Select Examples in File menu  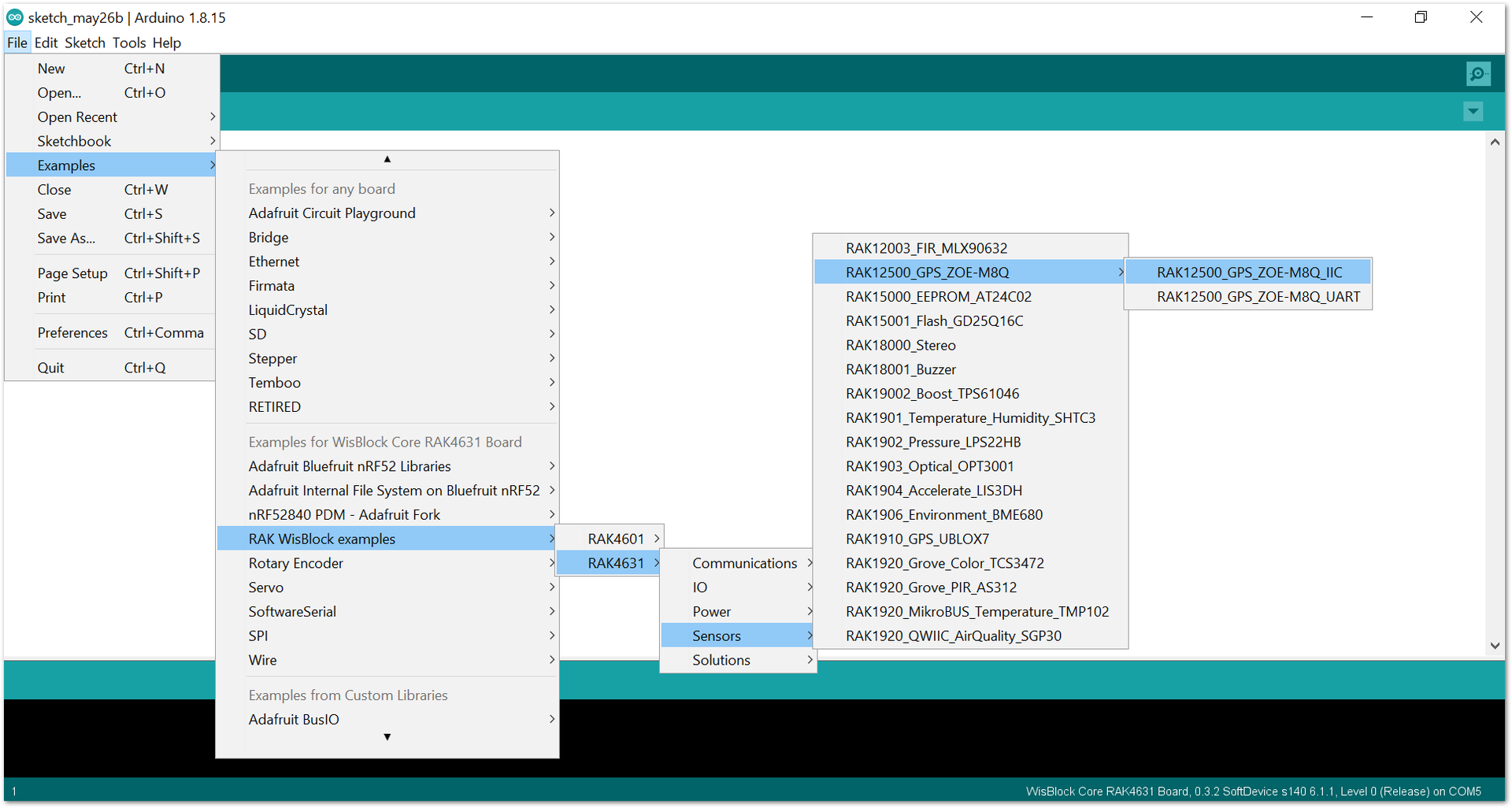110,165
